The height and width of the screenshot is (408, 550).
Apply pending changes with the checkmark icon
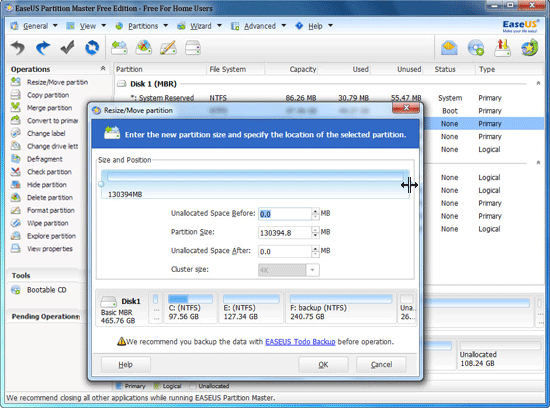tap(67, 47)
